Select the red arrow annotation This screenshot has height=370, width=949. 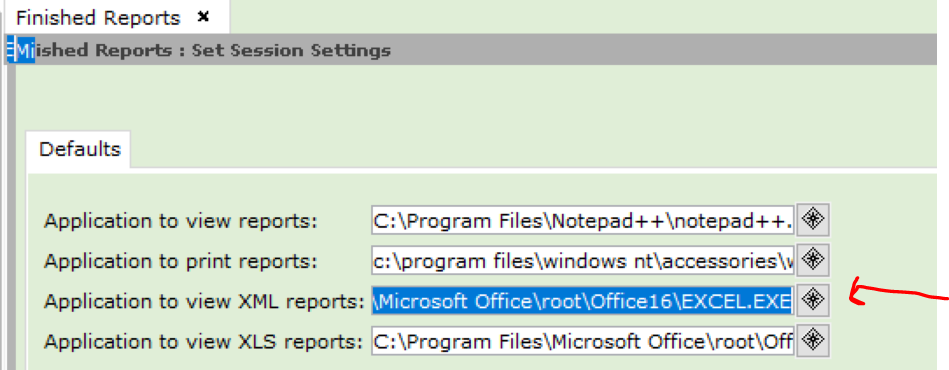[899, 293]
